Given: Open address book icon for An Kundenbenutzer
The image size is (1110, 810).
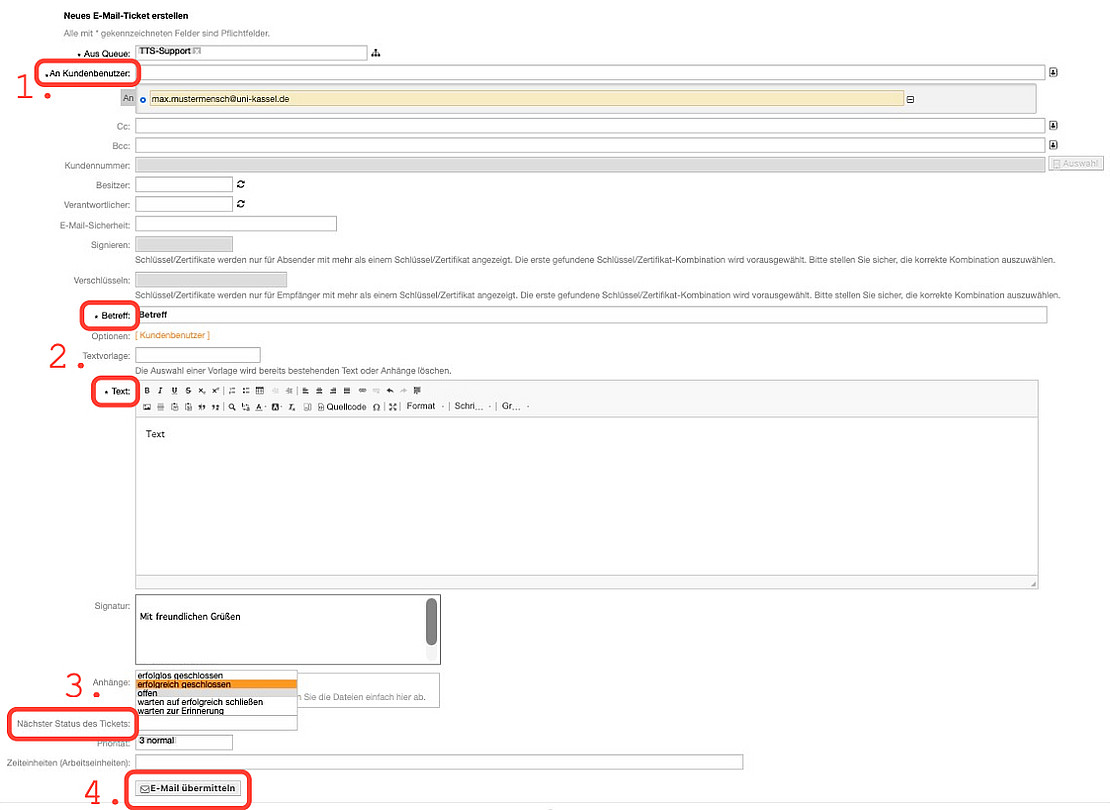Looking at the screenshot, I should (x=1053, y=72).
